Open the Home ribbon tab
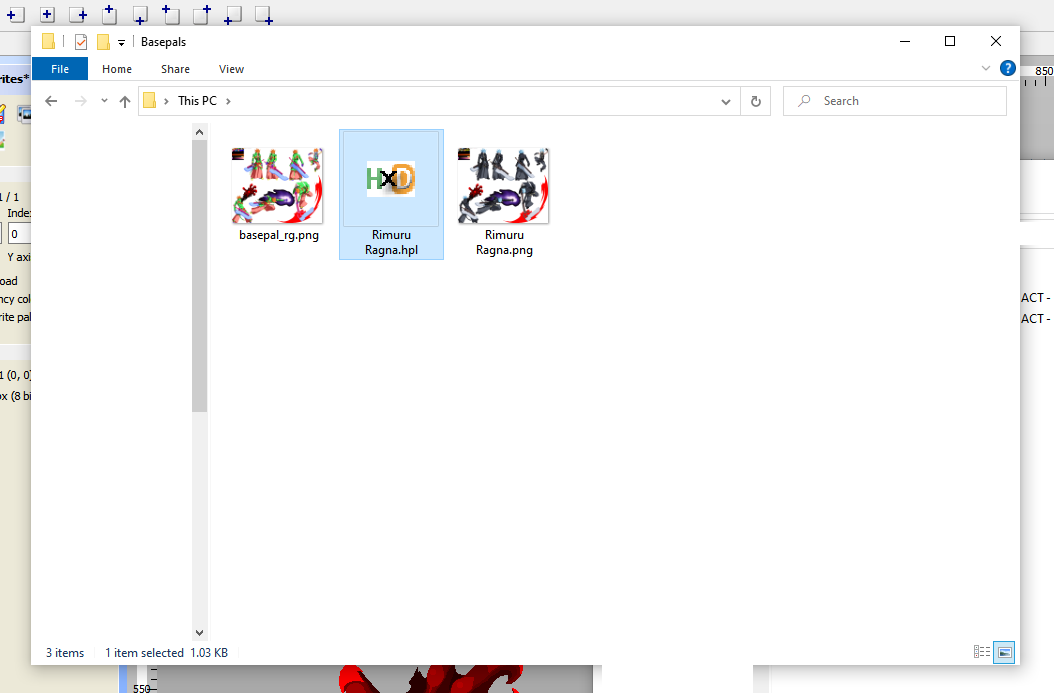Viewport: 1054px width, 693px height. click(117, 69)
